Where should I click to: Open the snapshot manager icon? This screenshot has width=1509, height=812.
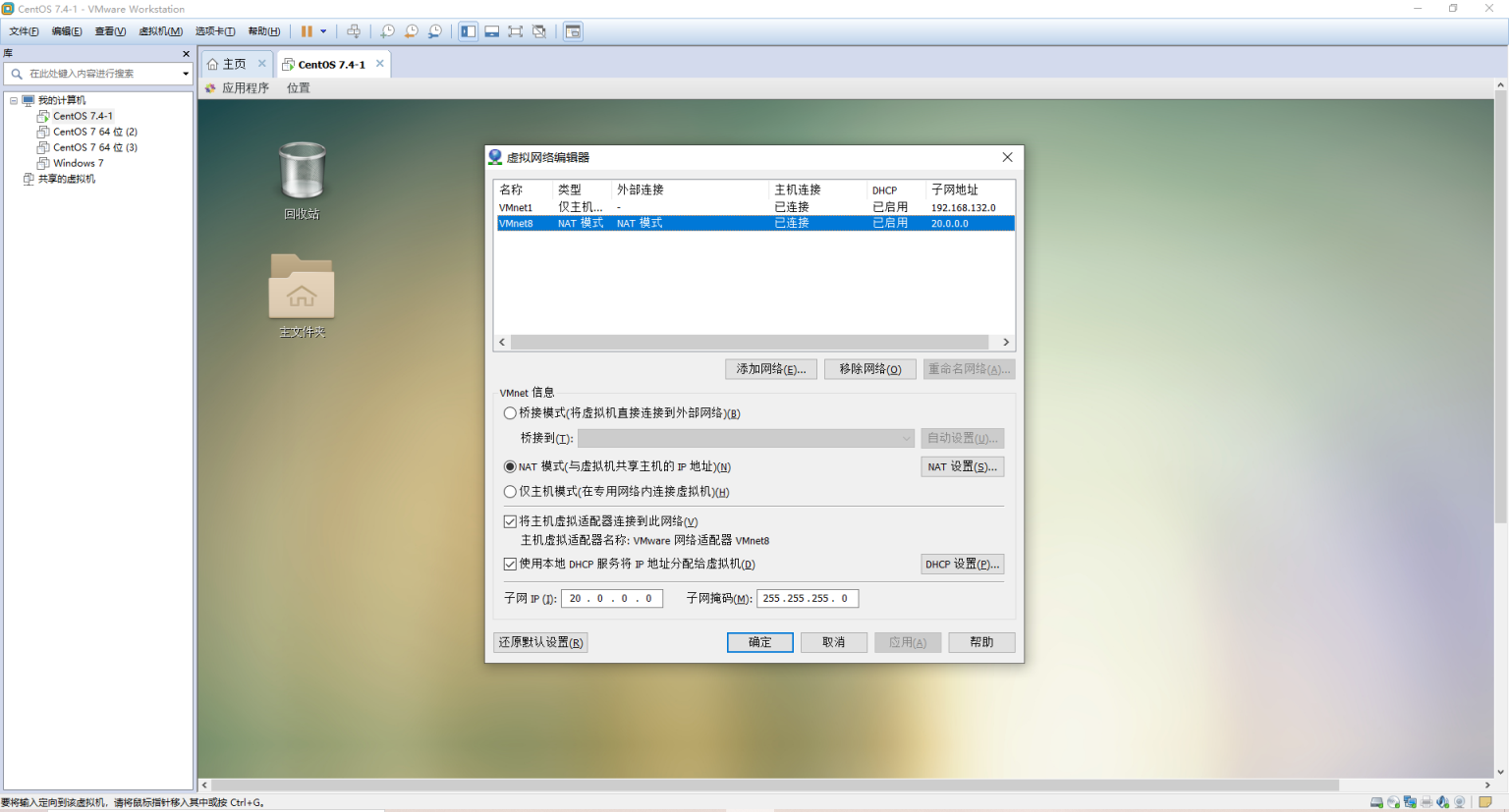coord(434,31)
